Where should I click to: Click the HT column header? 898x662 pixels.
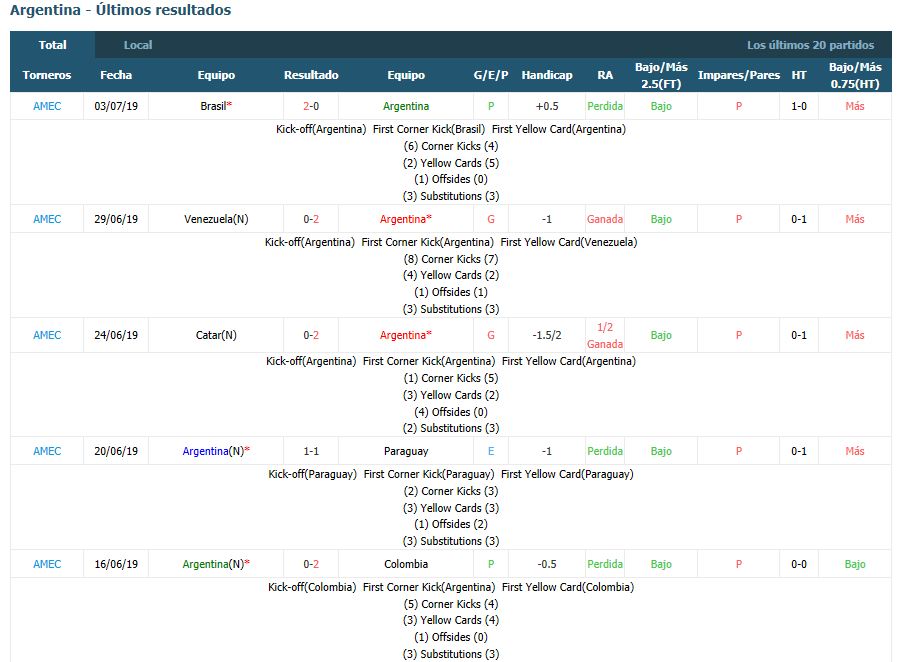799,75
